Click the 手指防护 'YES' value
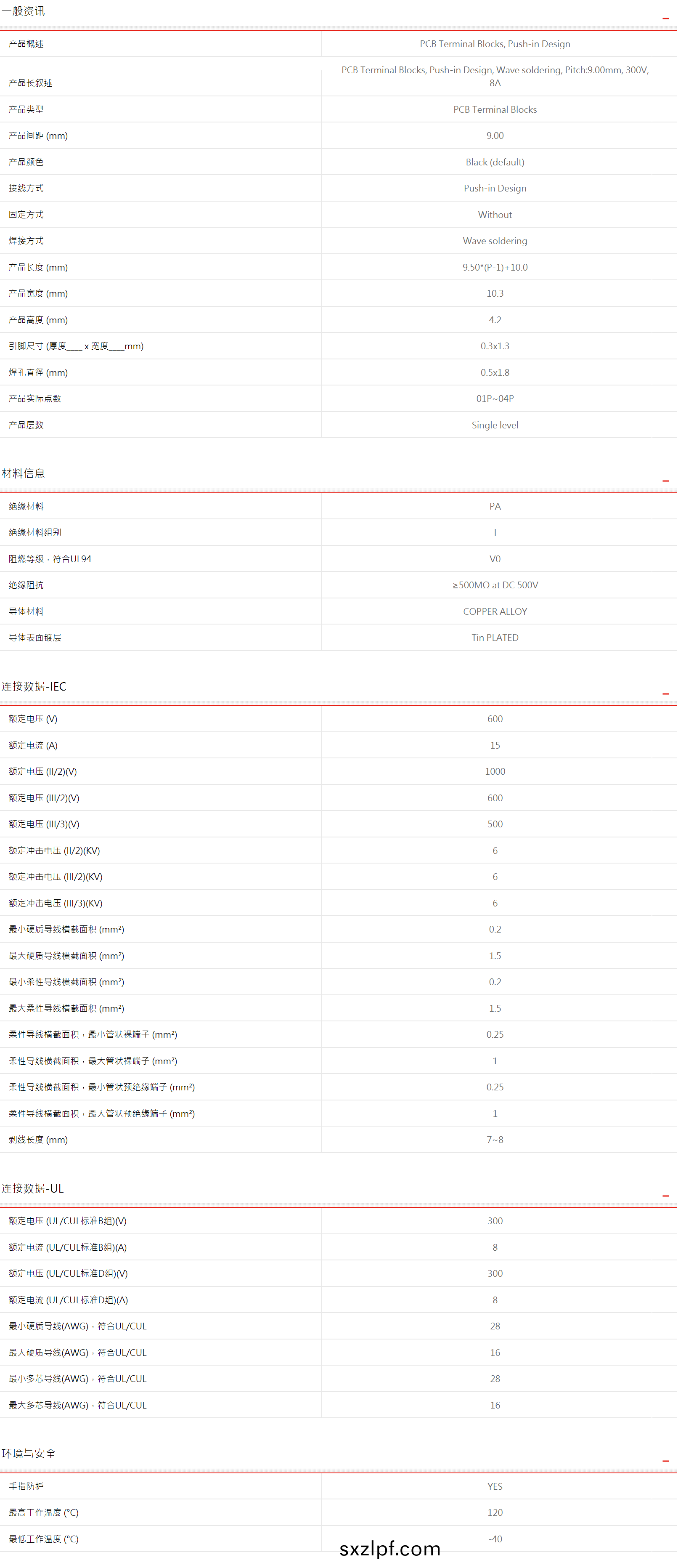The width and height of the screenshot is (678, 1568). (x=495, y=1486)
